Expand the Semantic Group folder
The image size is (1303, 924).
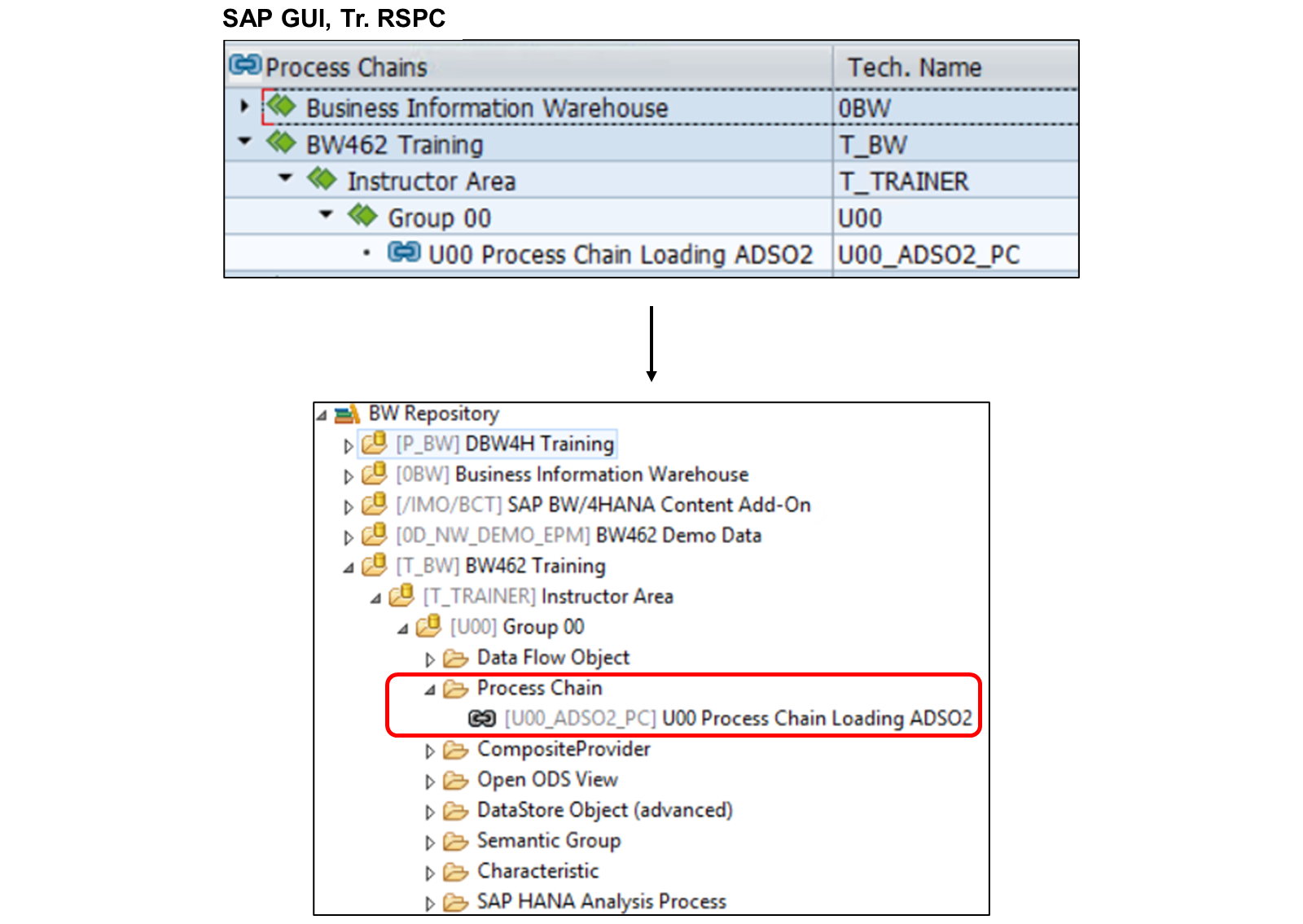[x=430, y=843]
